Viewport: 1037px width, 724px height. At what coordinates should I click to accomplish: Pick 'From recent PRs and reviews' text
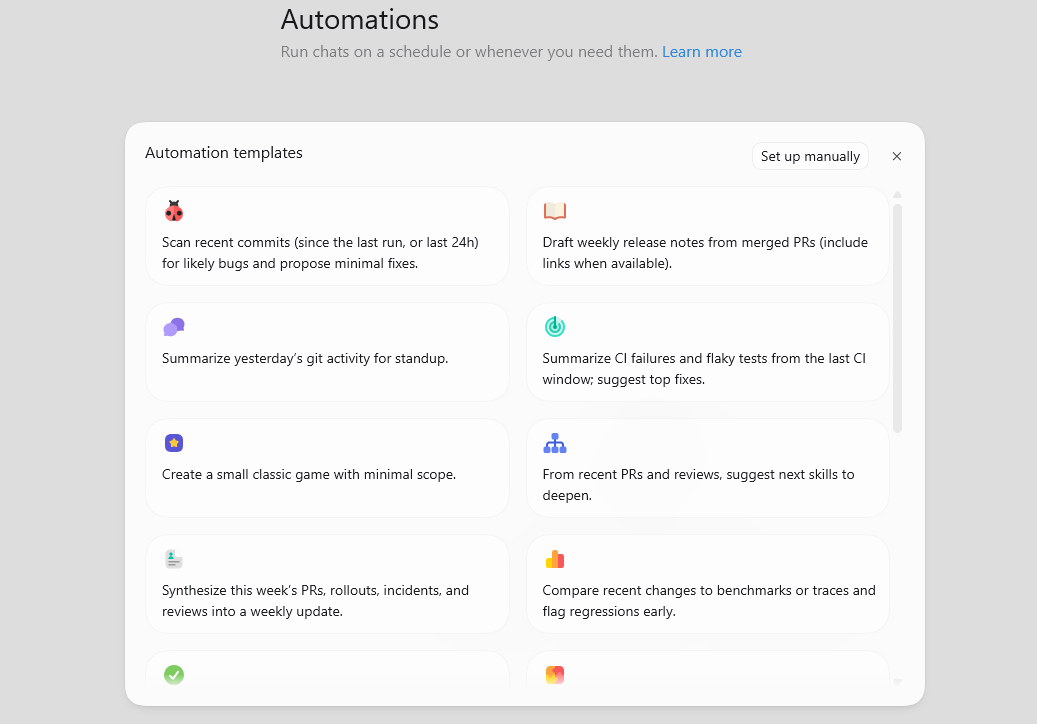click(x=698, y=485)
